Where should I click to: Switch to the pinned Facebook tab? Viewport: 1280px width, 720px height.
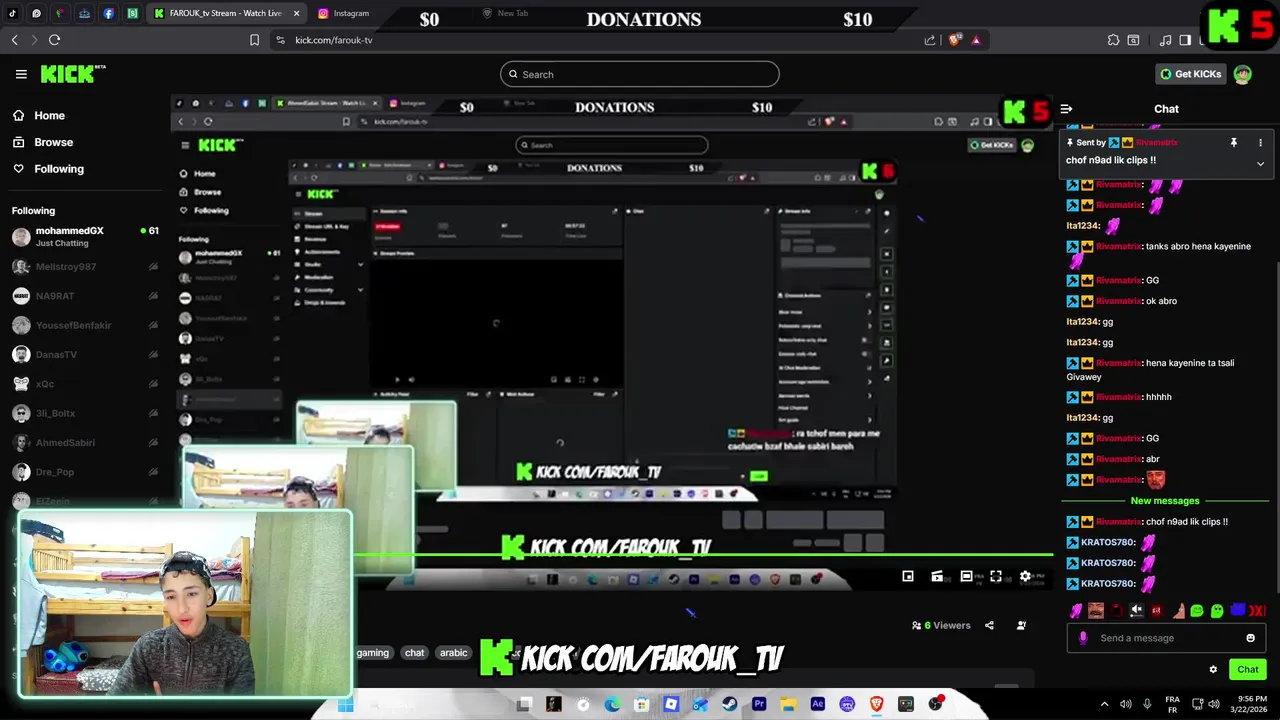point(108,13)
